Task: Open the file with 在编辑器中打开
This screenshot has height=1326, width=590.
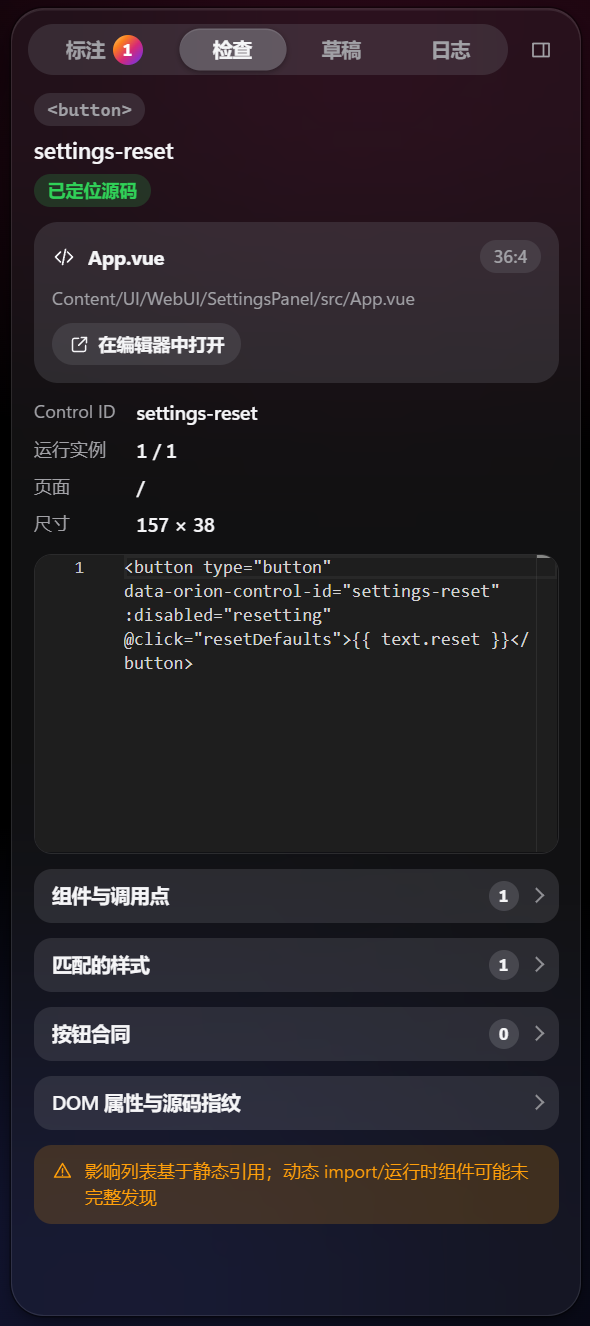Action: point(147,345)
